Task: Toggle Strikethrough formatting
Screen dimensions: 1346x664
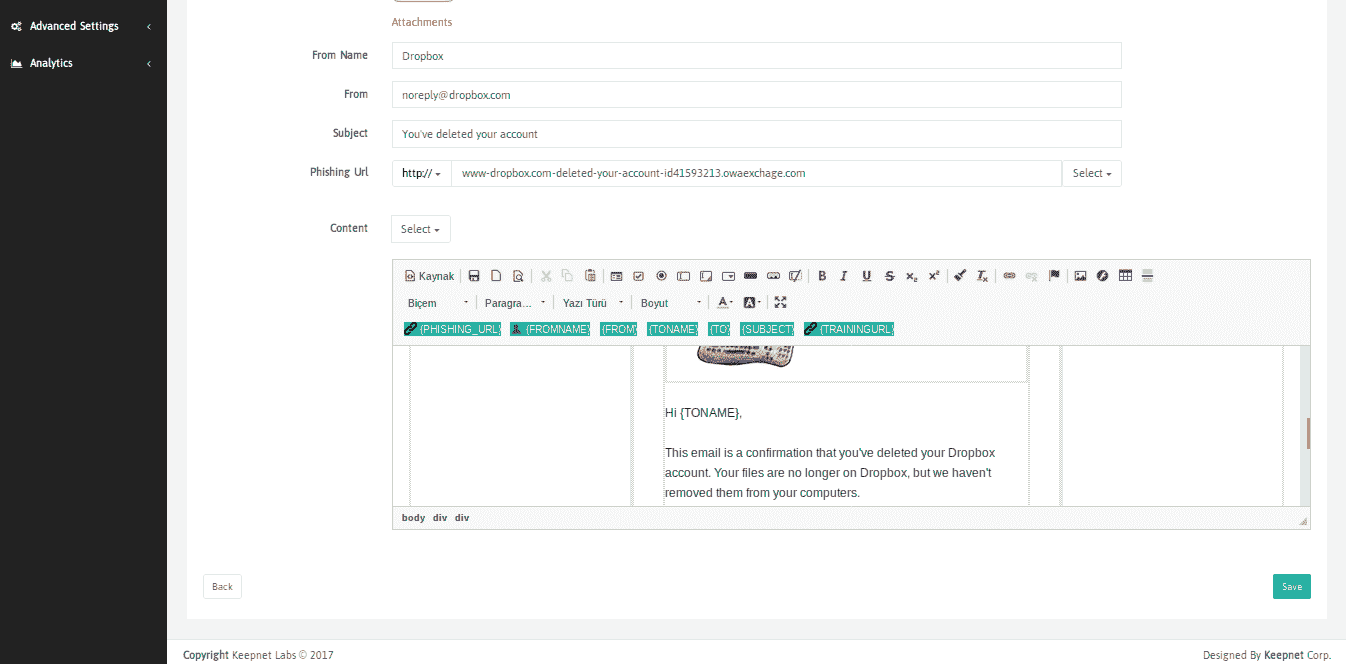Action: [x=889, y=276]
